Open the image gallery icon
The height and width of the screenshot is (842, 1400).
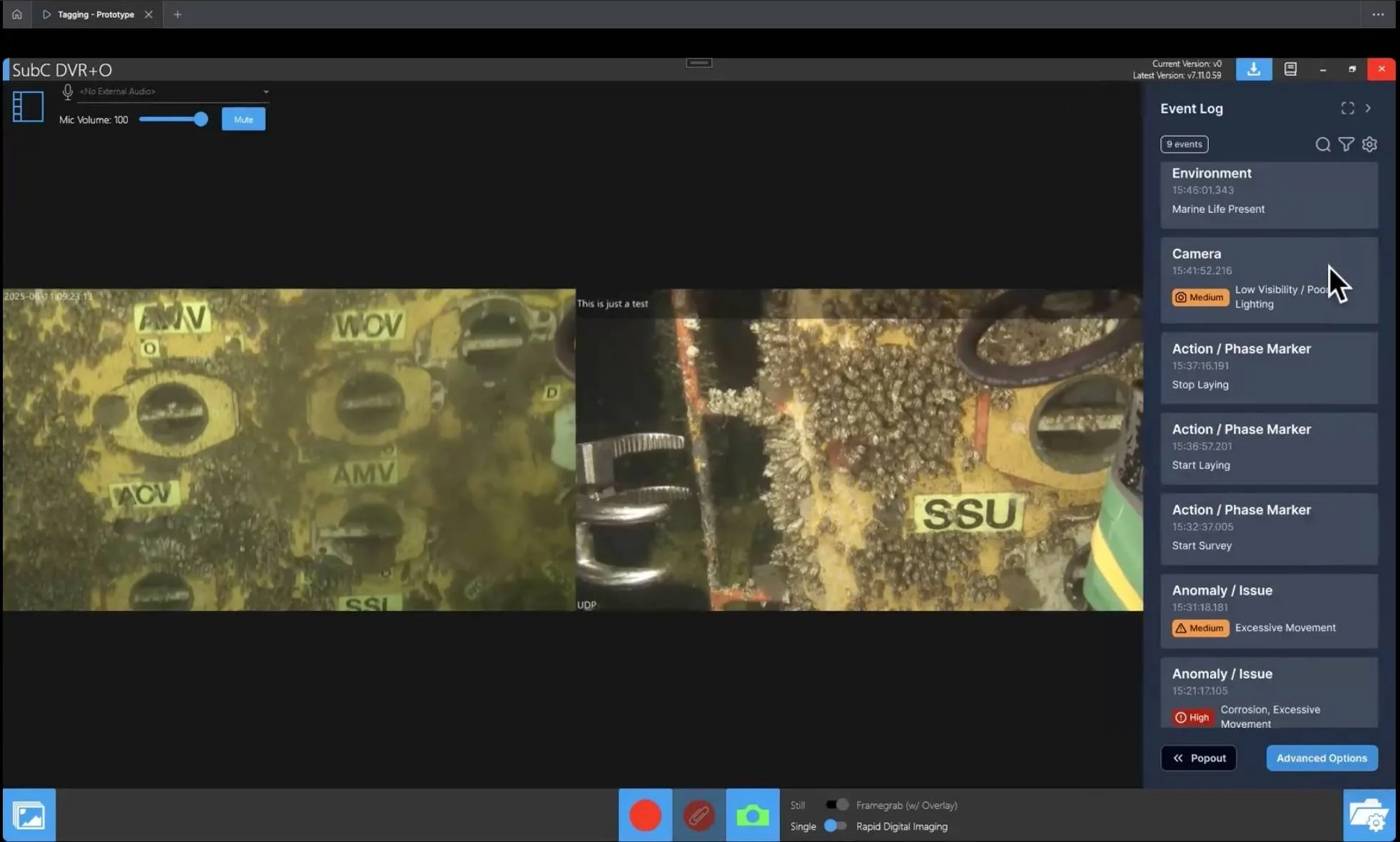click(29, 815)
